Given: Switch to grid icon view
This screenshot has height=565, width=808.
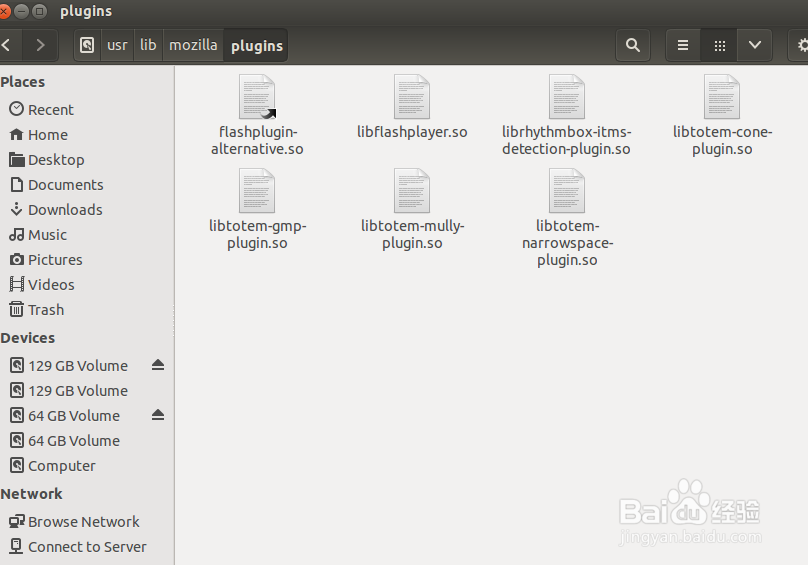Looking at the screenshot, I should 719,45.
